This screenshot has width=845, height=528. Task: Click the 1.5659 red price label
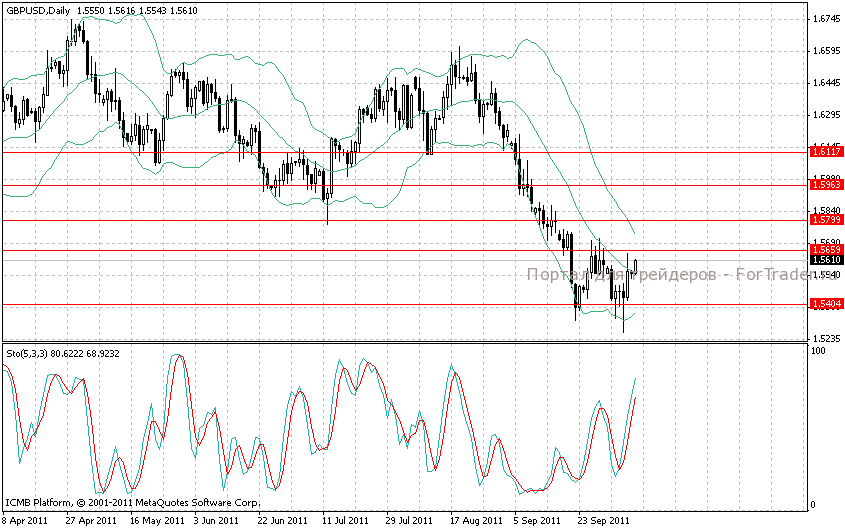click(x=826, y=249)
